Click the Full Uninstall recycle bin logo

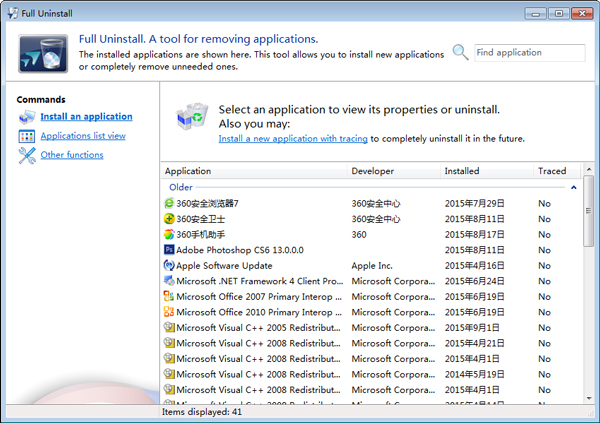tap(43, 54)
